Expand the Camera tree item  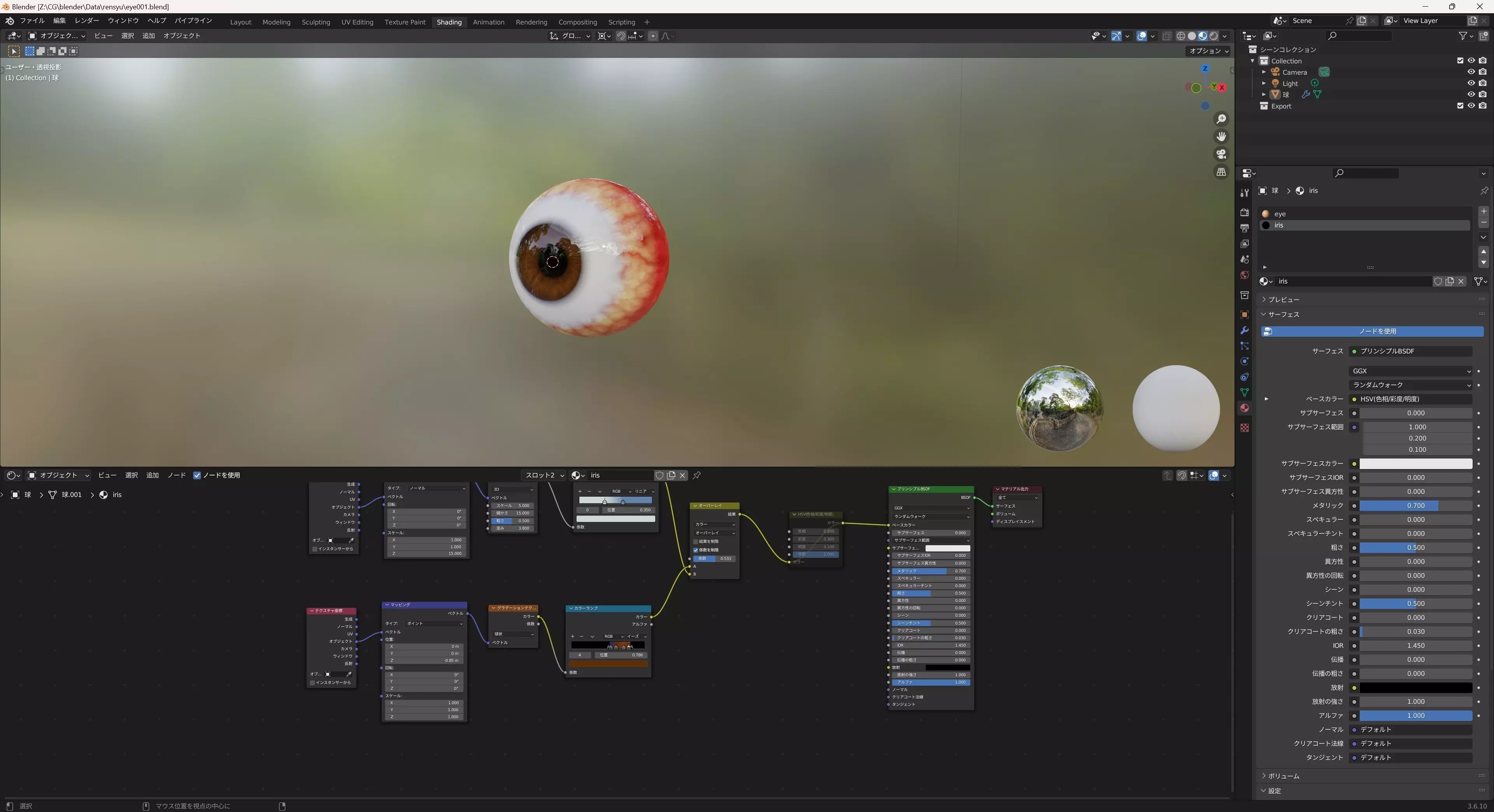click(1264, 72)
